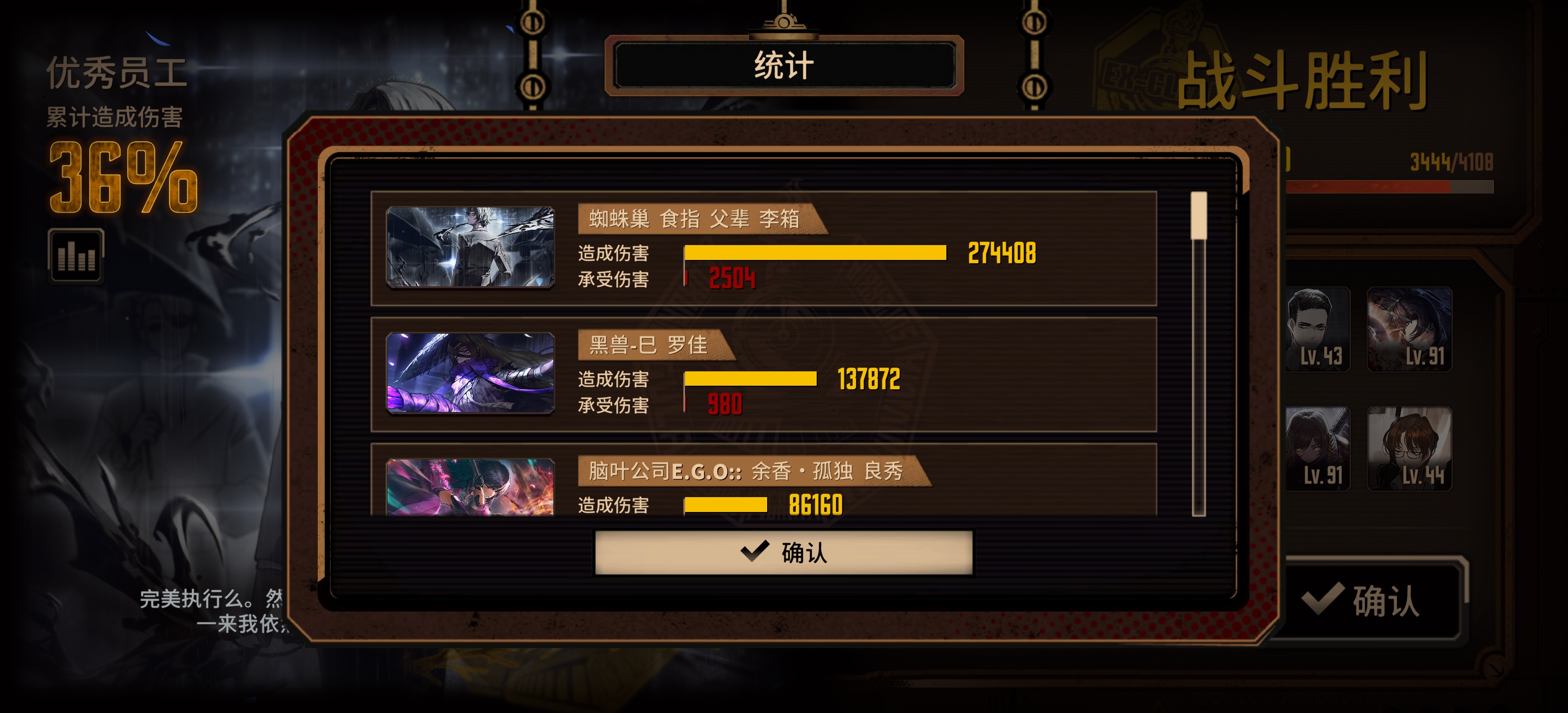Screen dimensions: 1568x713
Task: Click the 黑兽-巳 罗佳 portrait thumbnail
Action: pos(470,373)
